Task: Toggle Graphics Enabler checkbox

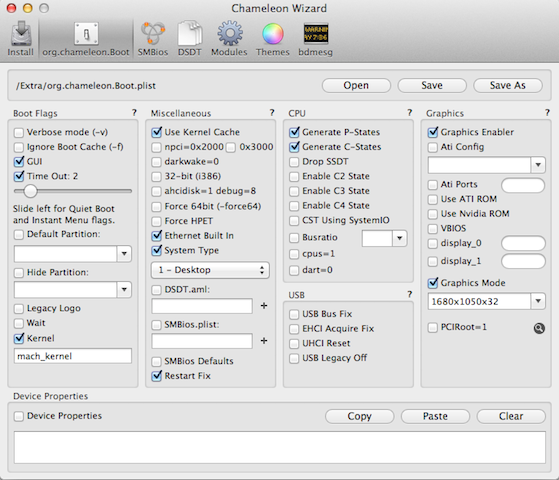Action: (433, 132)
